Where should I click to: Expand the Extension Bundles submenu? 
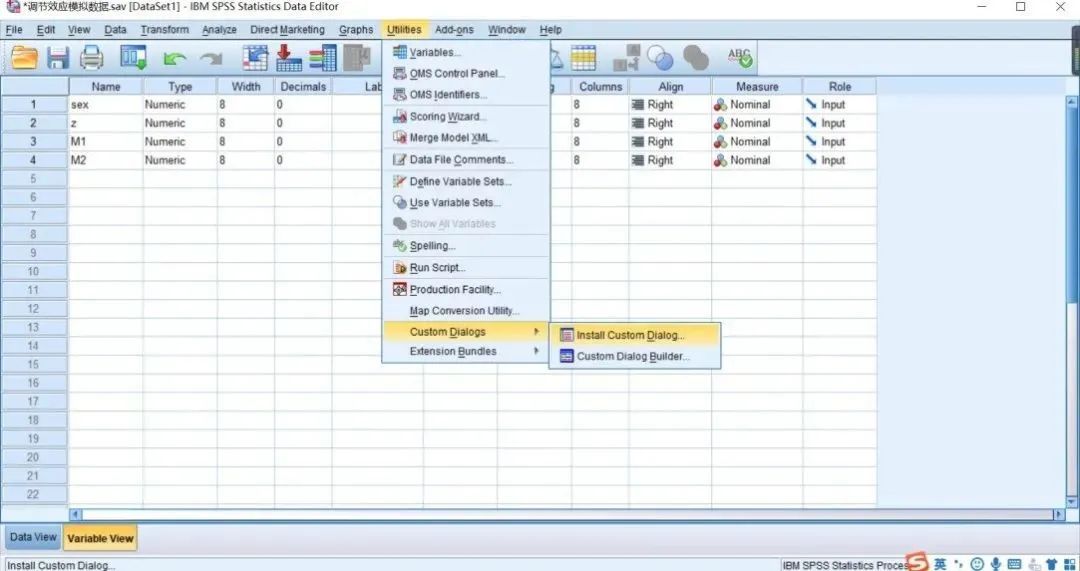click(466, 351)
